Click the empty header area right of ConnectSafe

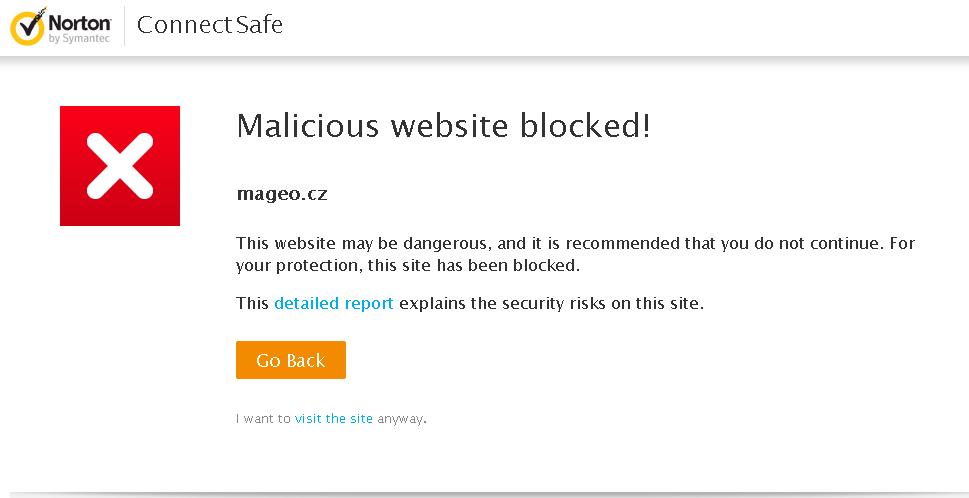pyautogui.click(x=624, y=27)
